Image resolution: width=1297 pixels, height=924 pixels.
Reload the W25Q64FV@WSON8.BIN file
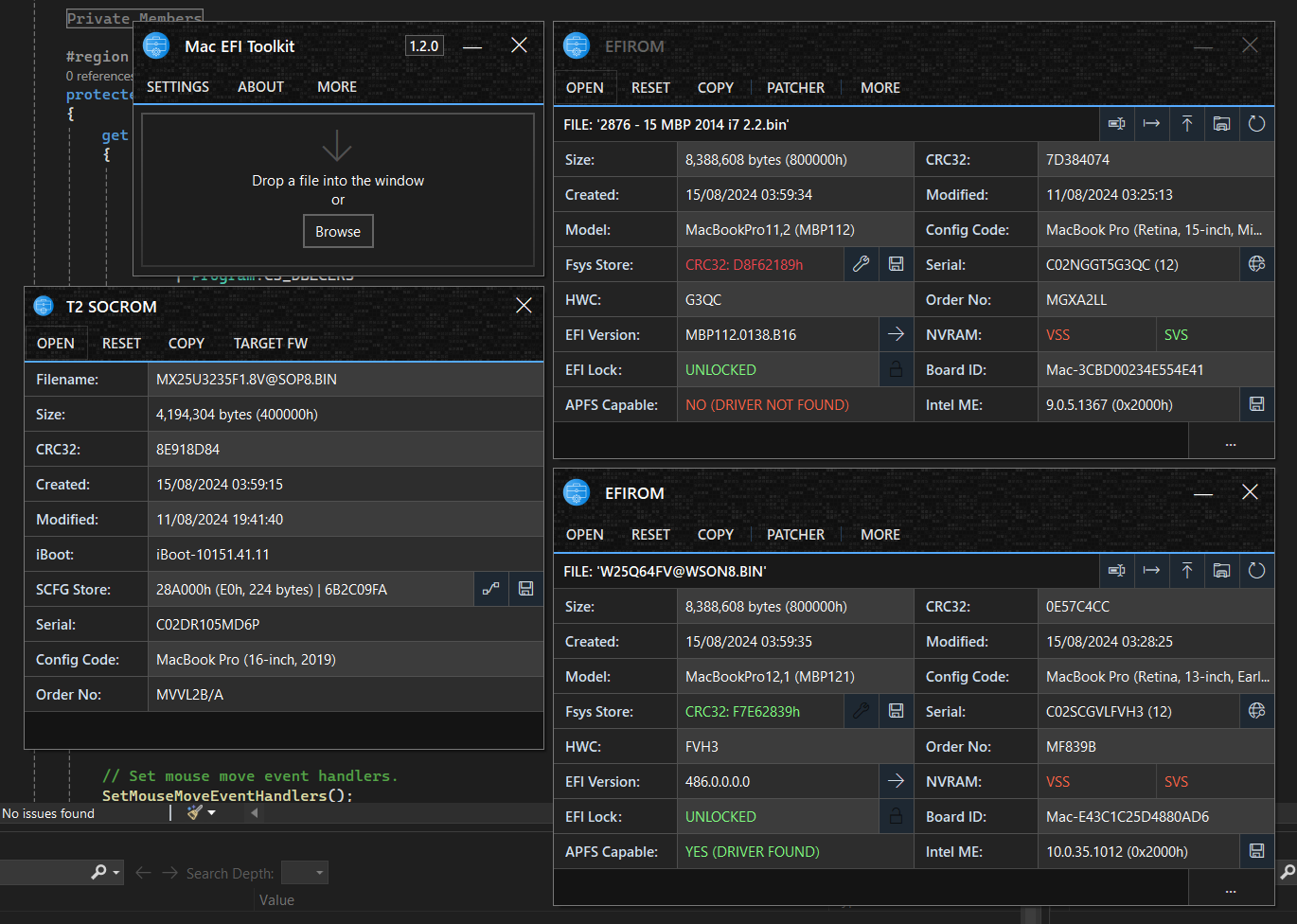(x=1256, y=571)
